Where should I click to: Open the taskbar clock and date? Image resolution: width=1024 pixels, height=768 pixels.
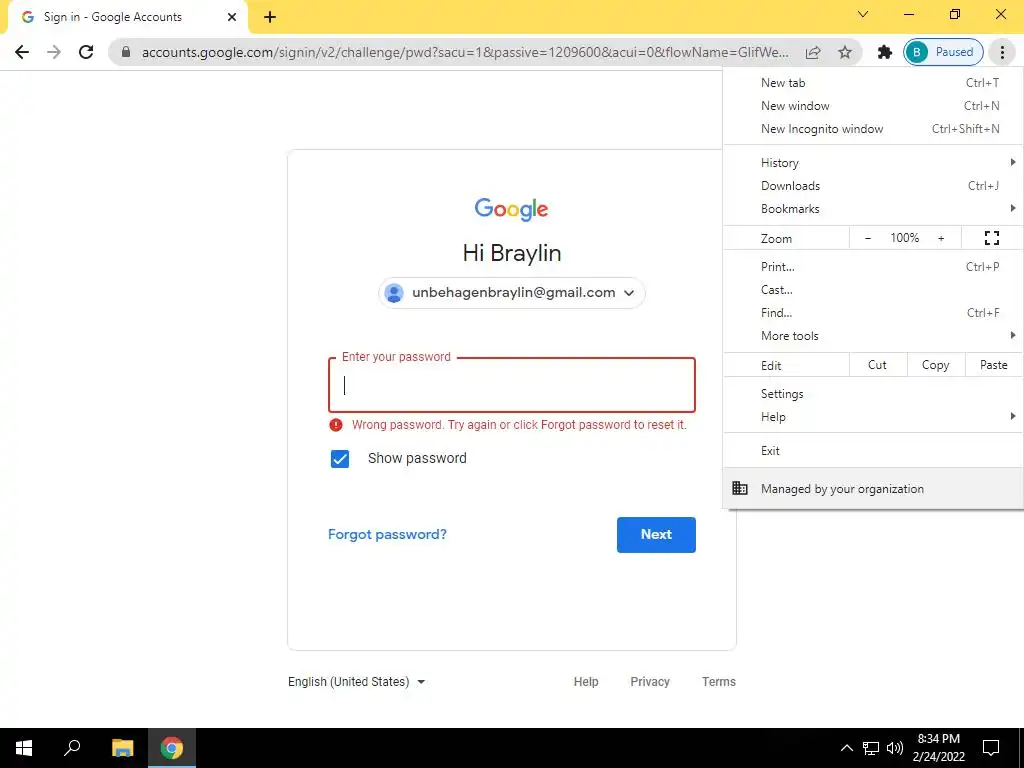click(x=939, y=748)
